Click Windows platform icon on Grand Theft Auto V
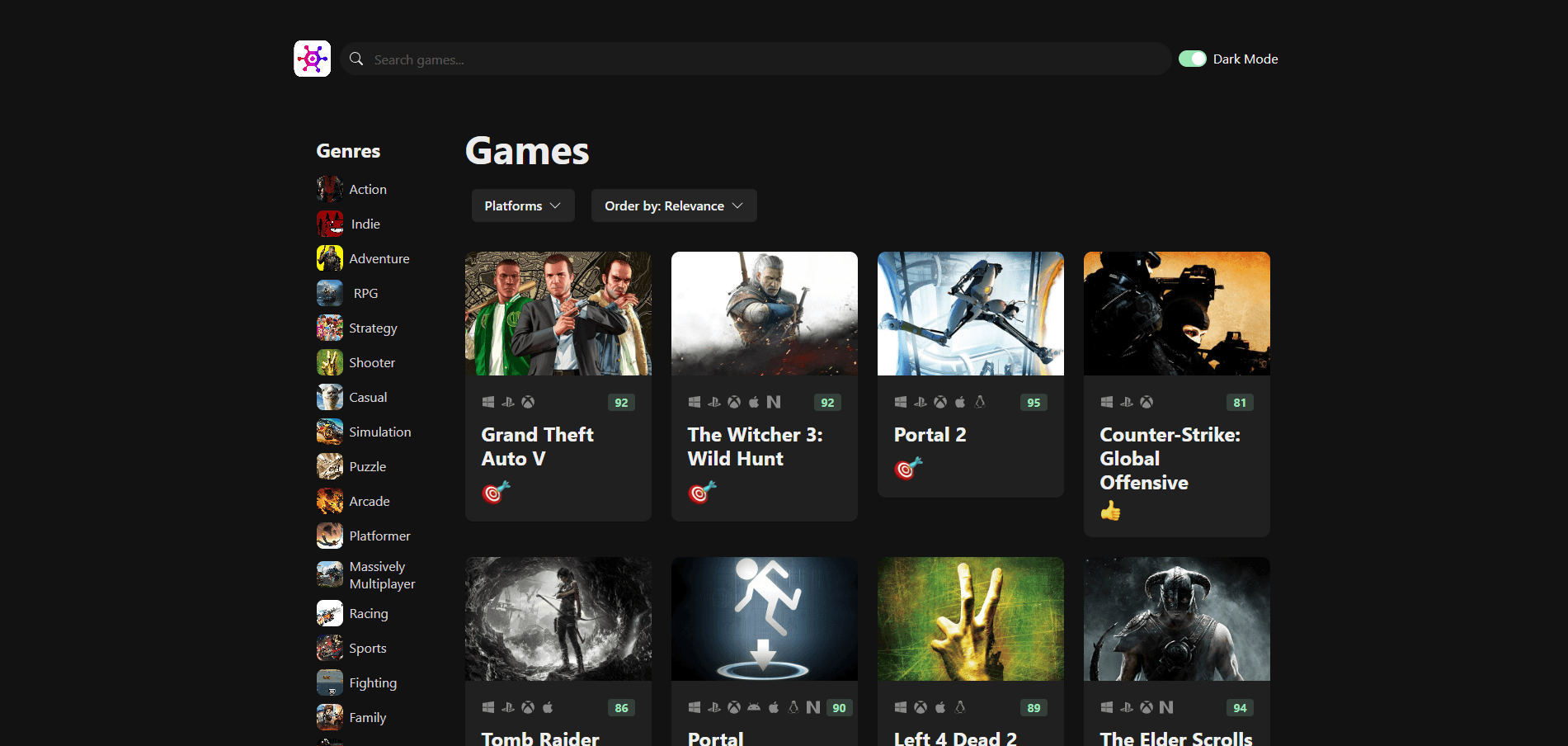This screenshot has height=746, width=1568. point(488,402)
